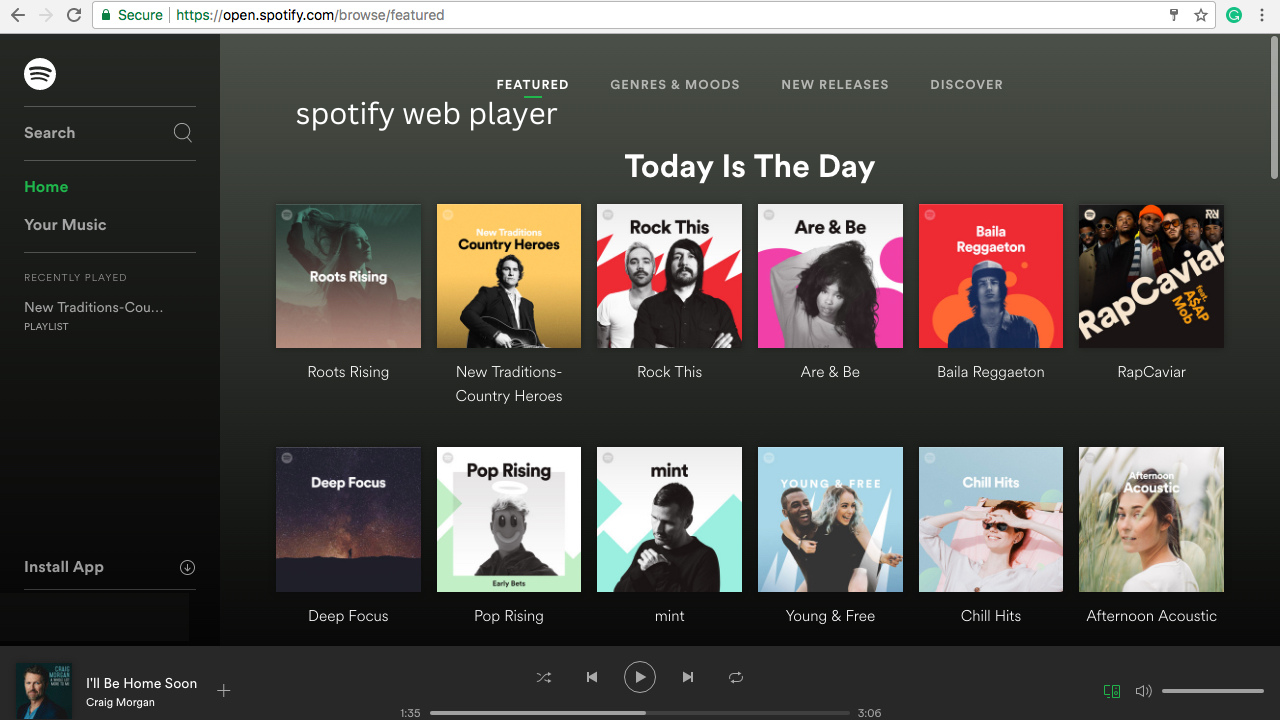Viewport: 1280px width, 720px height.
Task: Click the key icon in address bar
Action: point(1175,15)
